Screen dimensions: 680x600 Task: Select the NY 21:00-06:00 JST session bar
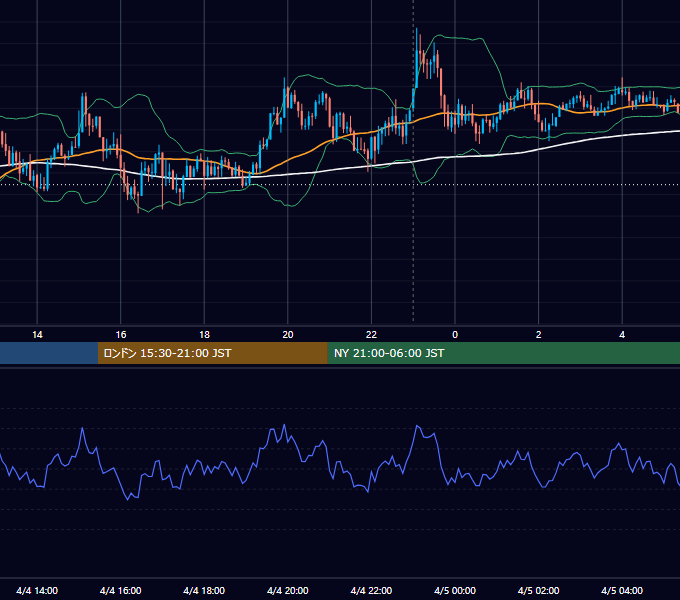(x=503, y=353)
